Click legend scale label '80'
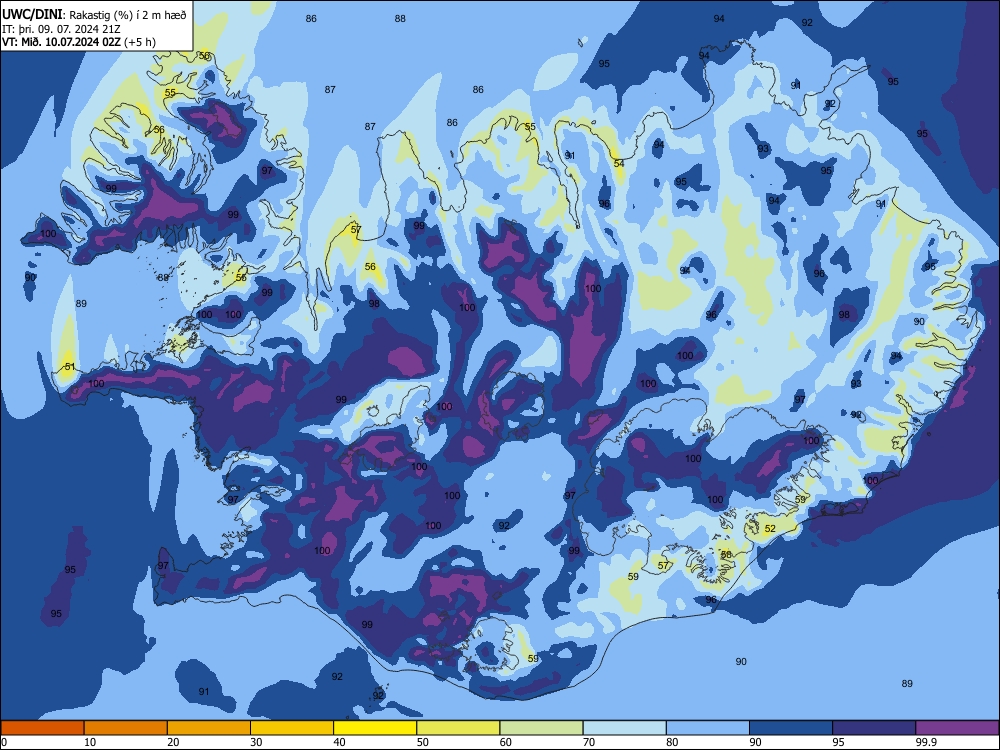 pos(673,742)
